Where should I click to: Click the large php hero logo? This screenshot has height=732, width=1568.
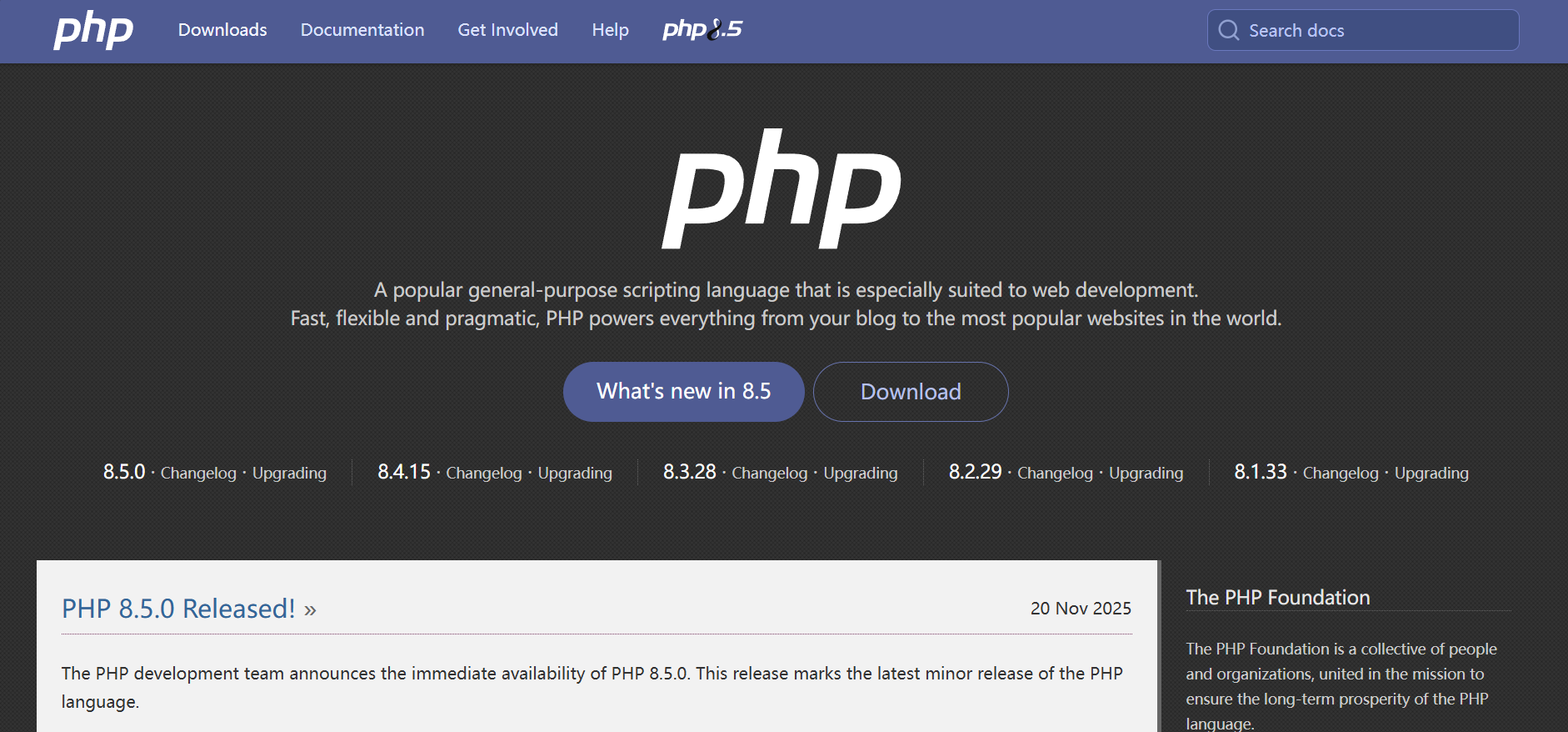[x=782, y=189]
